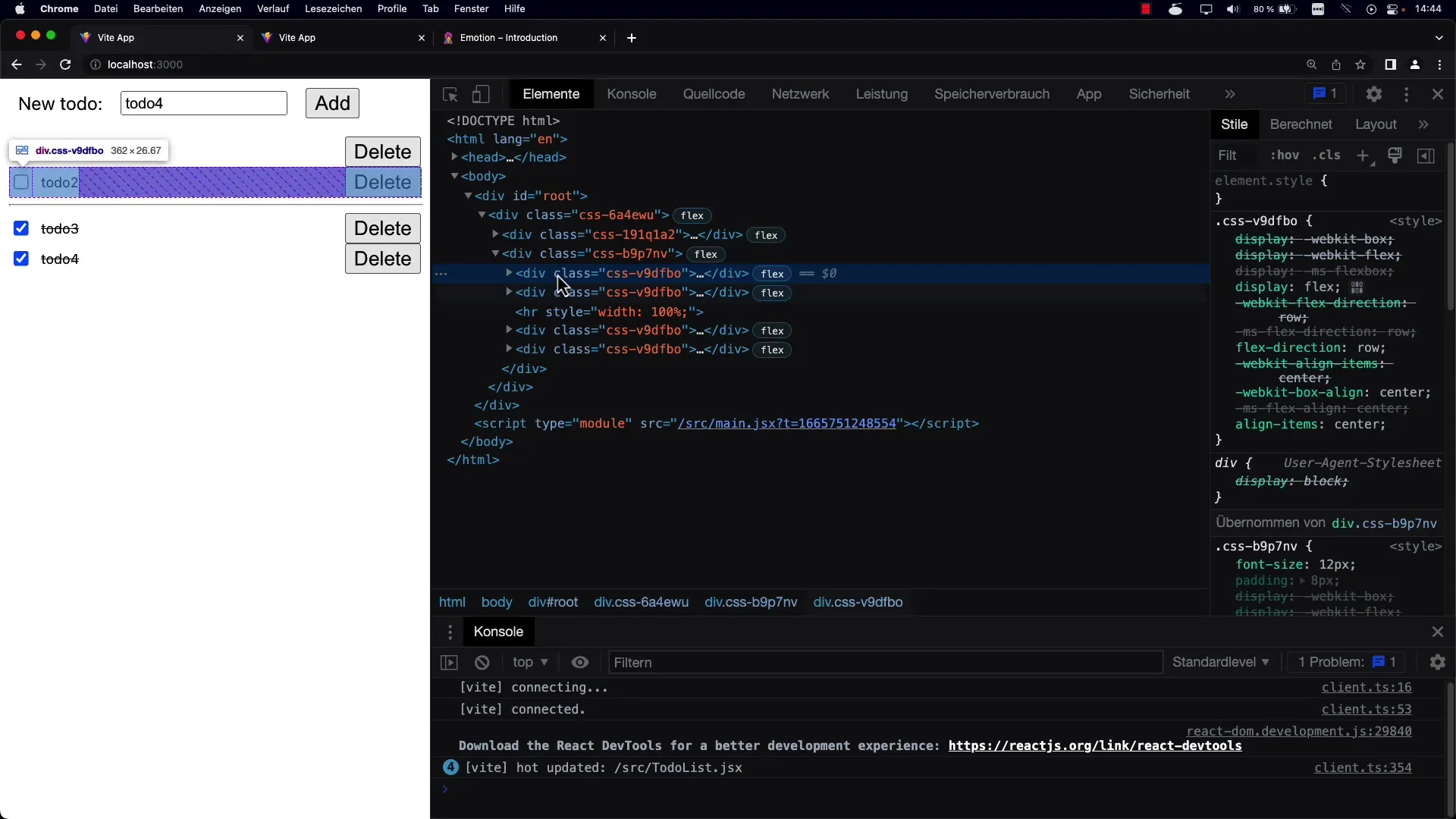This screenshot has width=1456, height=819.
Task: Click the React DevTools download link
Action: click(x=1095, y=745)
